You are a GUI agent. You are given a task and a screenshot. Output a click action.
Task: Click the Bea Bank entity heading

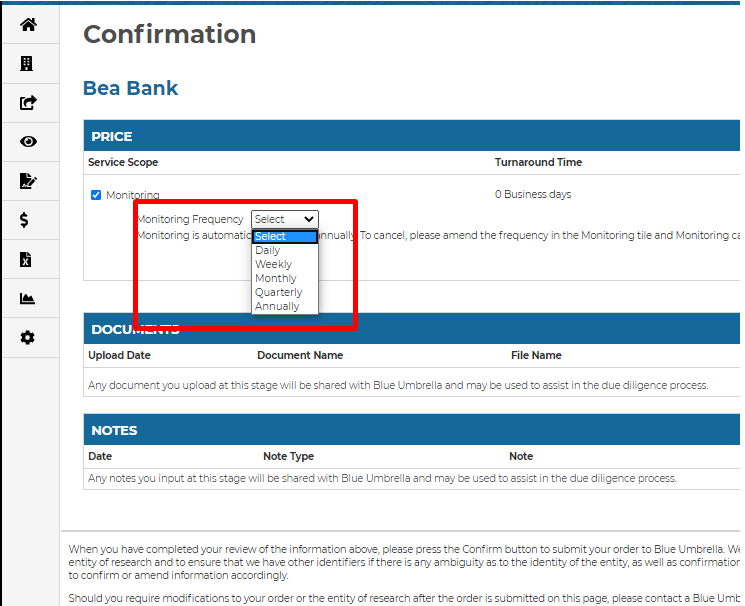pos(130,88)
